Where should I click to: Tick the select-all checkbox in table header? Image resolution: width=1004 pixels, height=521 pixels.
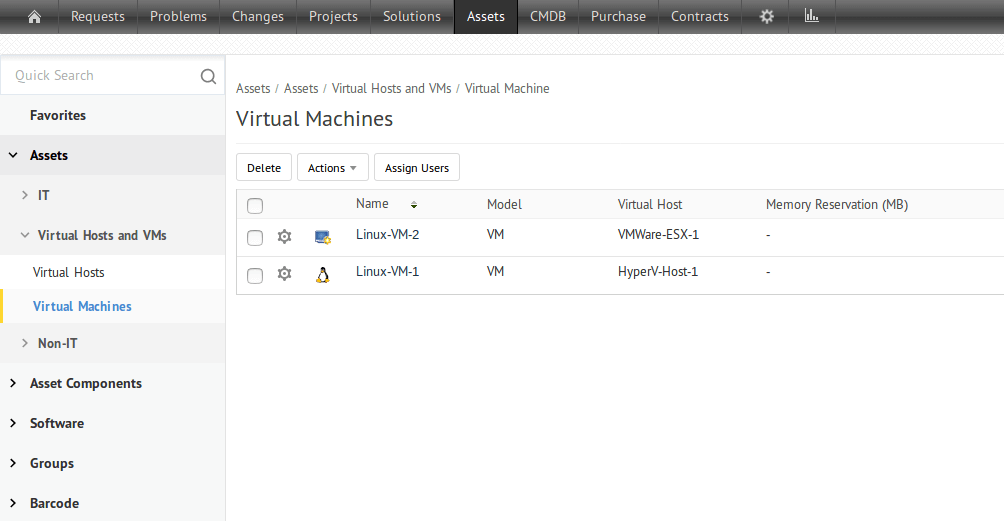tap(255, 206)
